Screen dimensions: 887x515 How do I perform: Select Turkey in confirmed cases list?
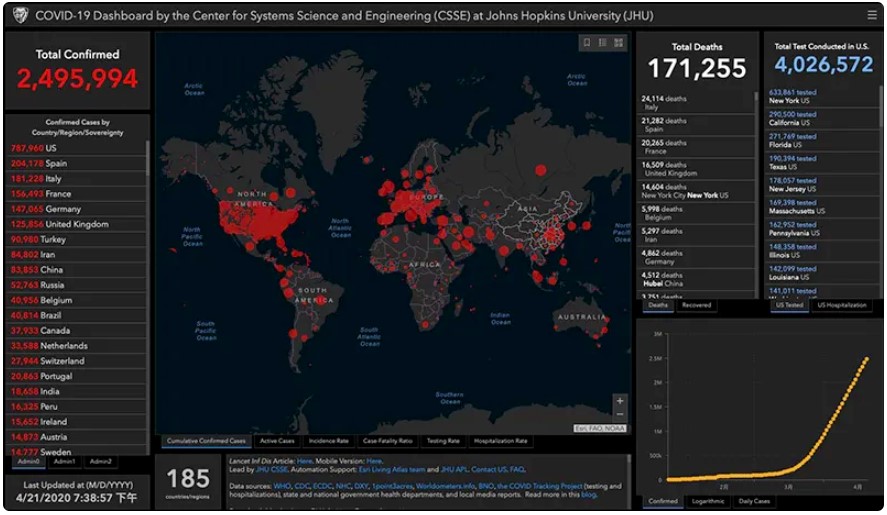(76, 240)
